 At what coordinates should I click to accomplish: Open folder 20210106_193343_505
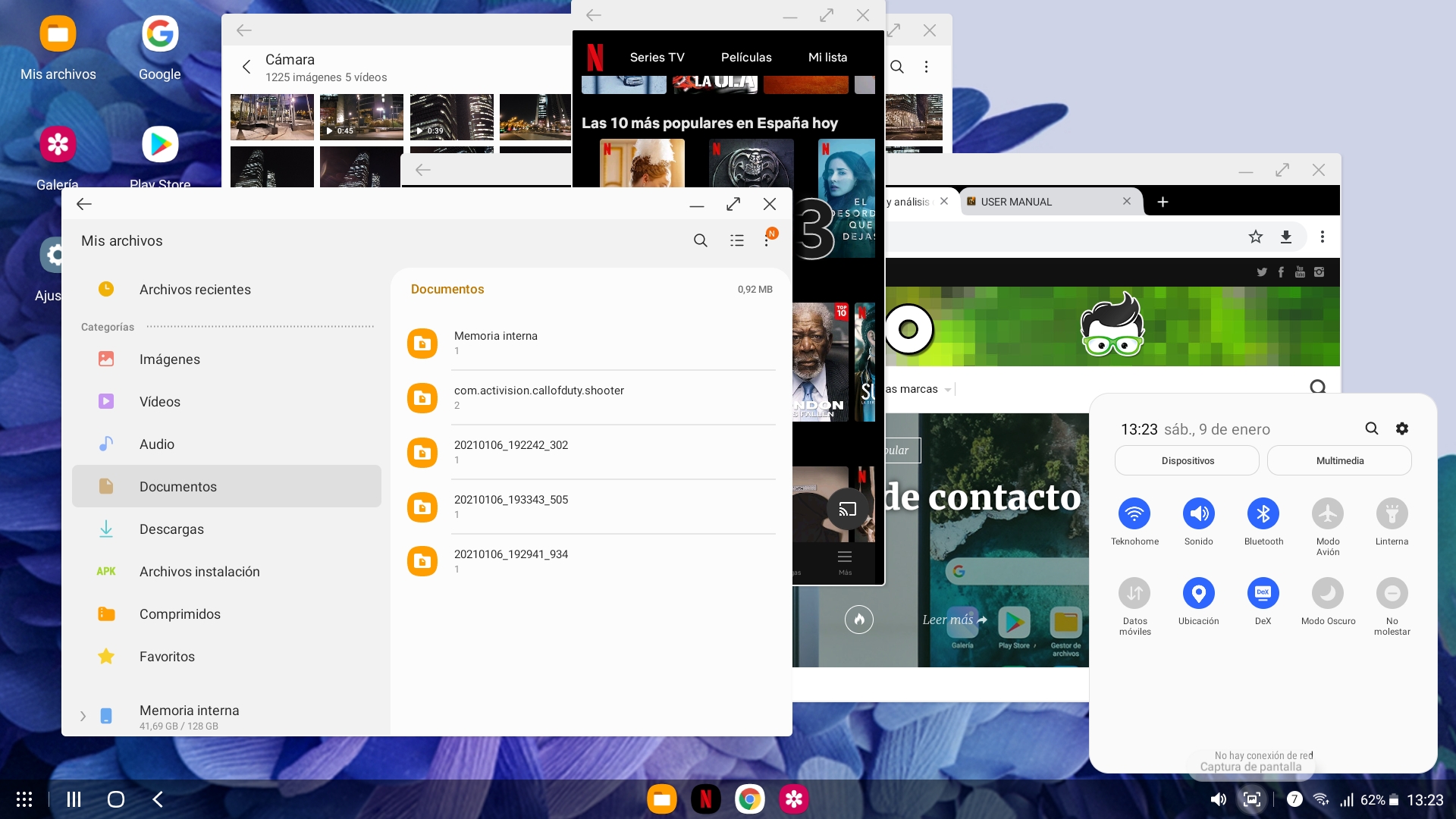coord(591,507)
